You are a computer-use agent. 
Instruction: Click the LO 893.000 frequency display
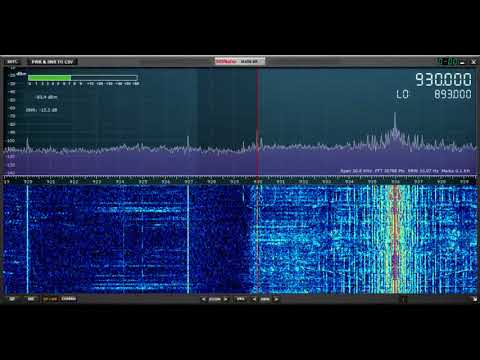tap(434, 94)
